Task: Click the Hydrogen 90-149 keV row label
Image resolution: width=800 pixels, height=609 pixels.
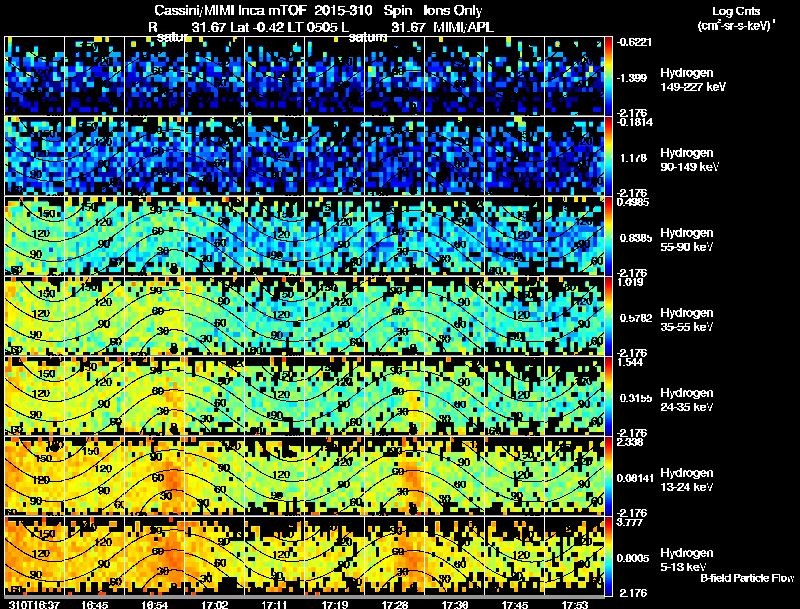Action: 689,160
